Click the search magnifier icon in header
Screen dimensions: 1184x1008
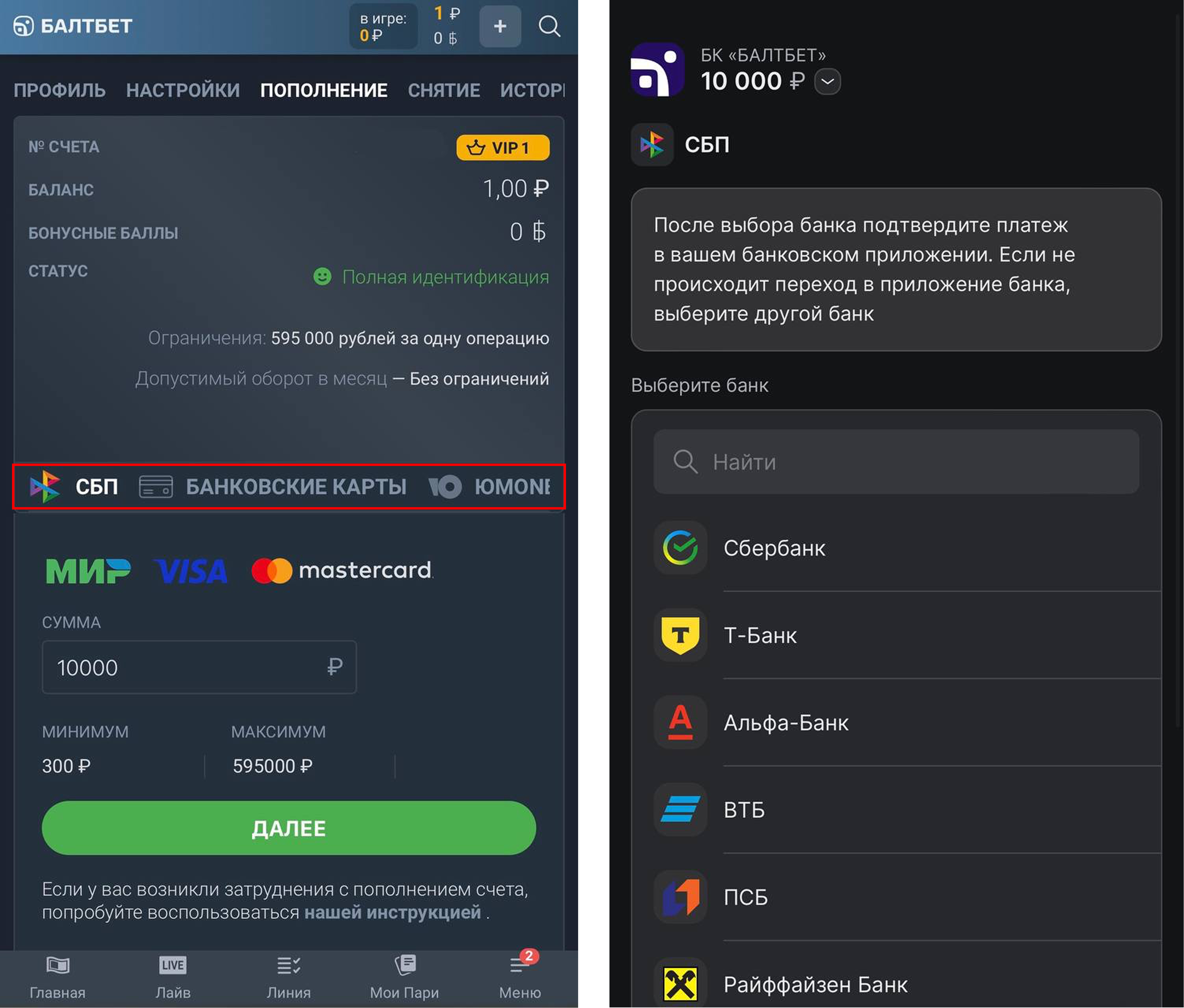click(549, 26)
